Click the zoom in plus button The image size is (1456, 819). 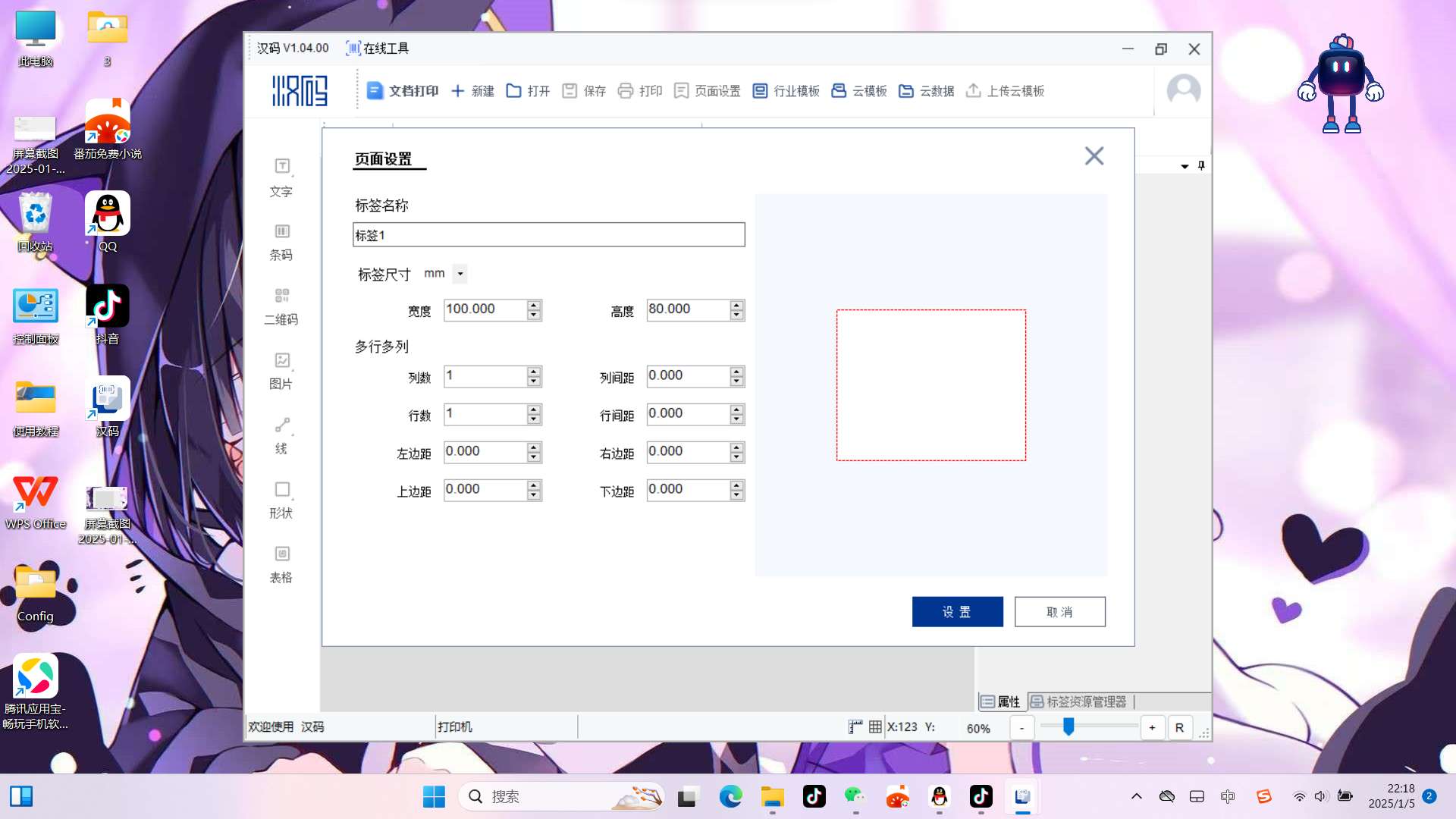point(1152,728)
